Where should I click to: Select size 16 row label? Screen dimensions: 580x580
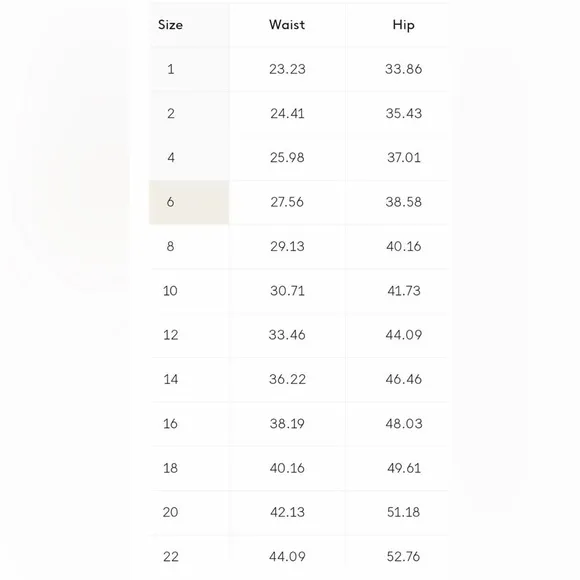point(170,424)
